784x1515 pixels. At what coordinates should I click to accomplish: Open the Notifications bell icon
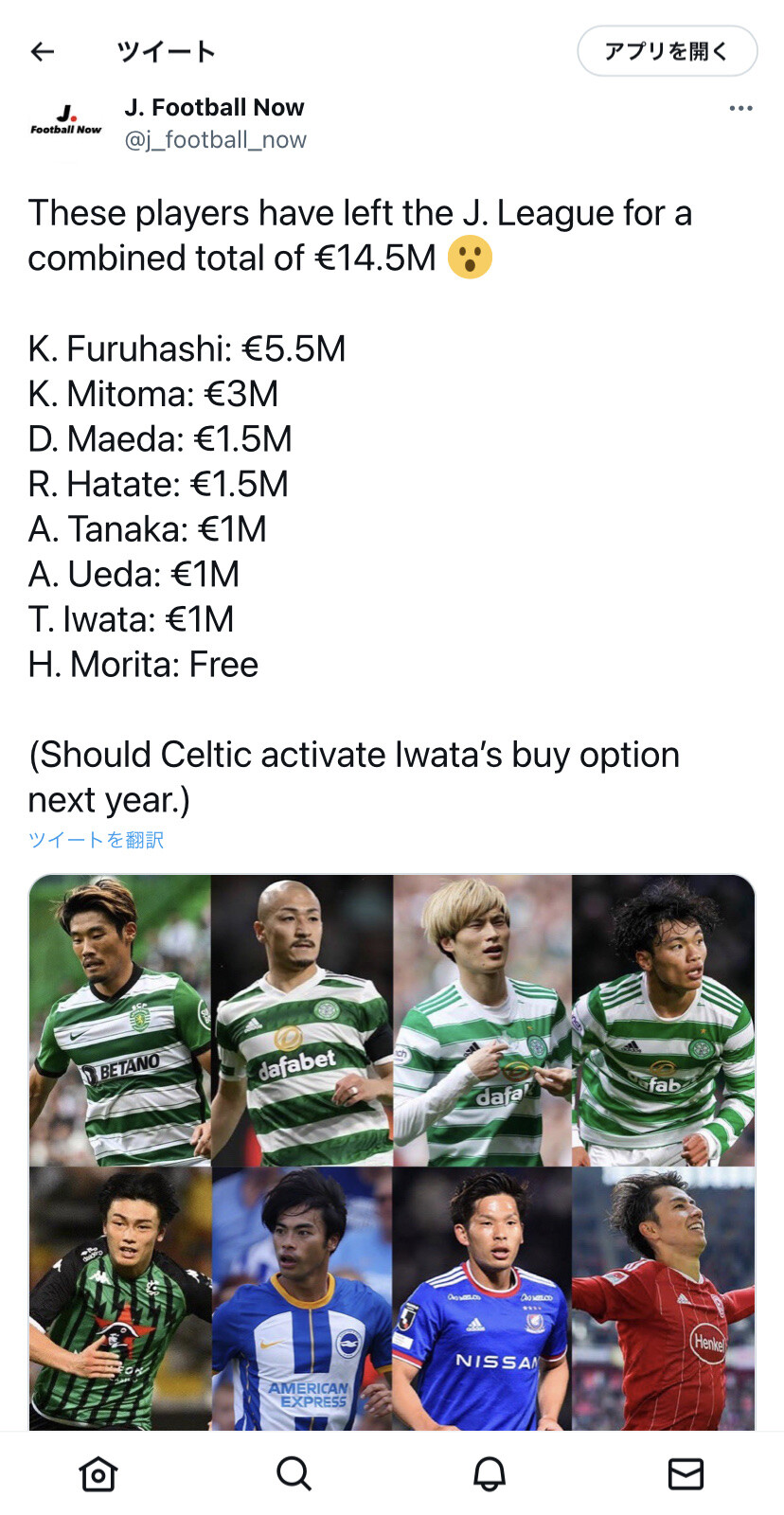490,1473
